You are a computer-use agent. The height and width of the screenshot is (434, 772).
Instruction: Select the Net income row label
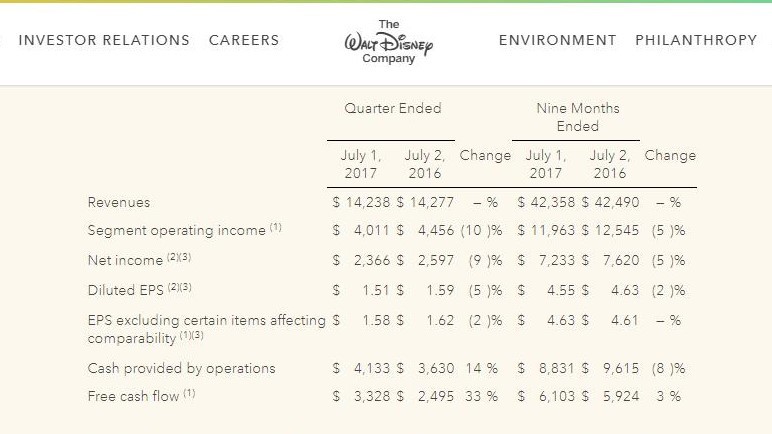point(125,260)
